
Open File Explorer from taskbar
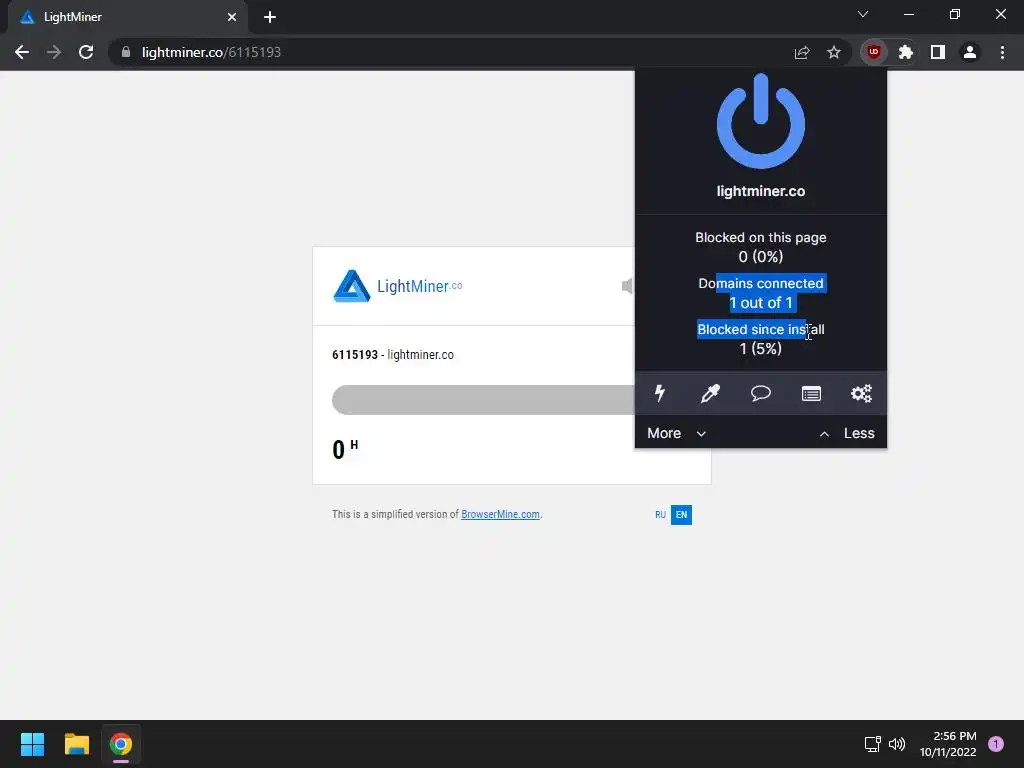(x=76, y=744)
